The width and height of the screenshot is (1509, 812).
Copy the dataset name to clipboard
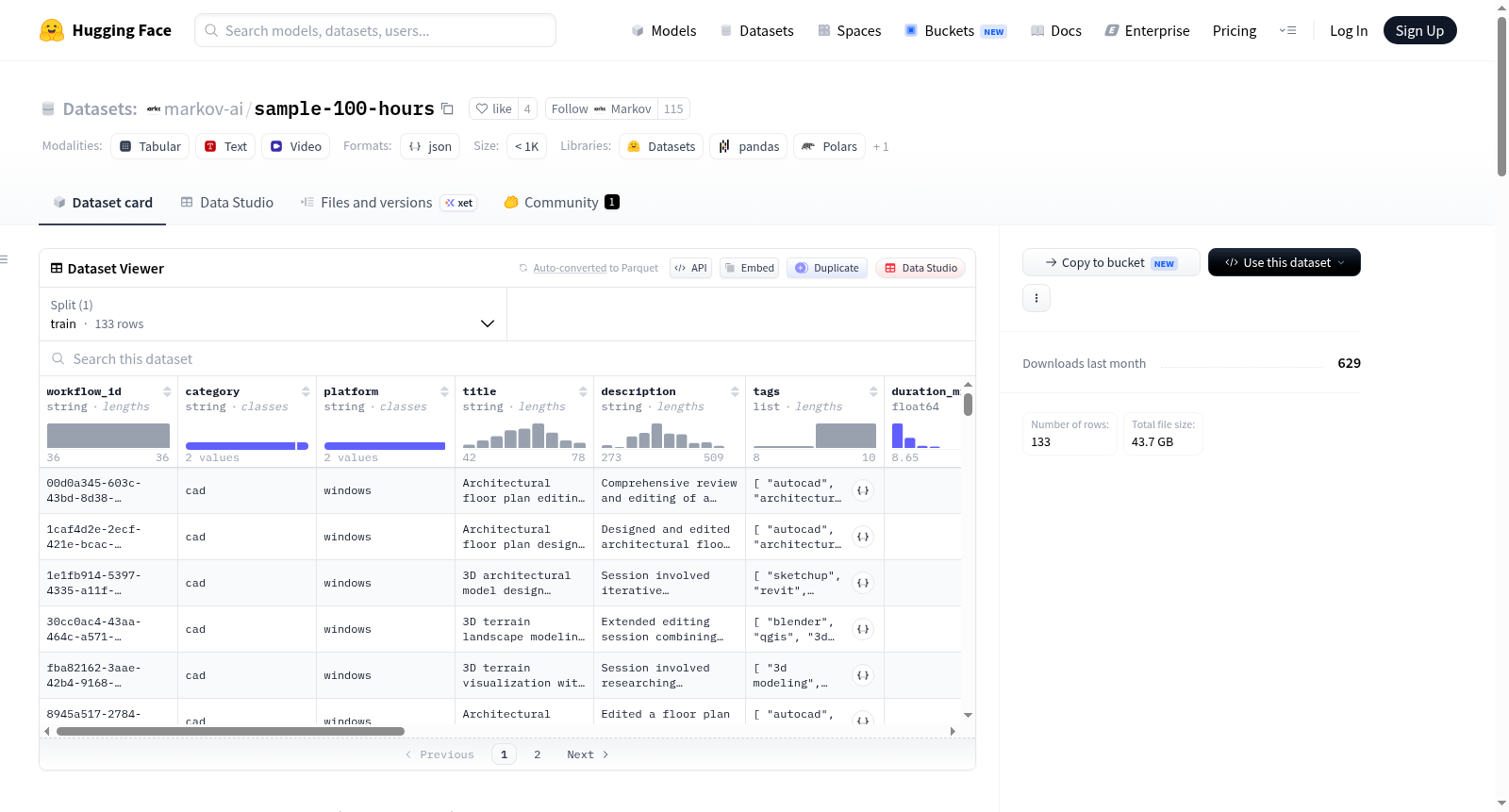pyautogui.click(x=448, y=109)
